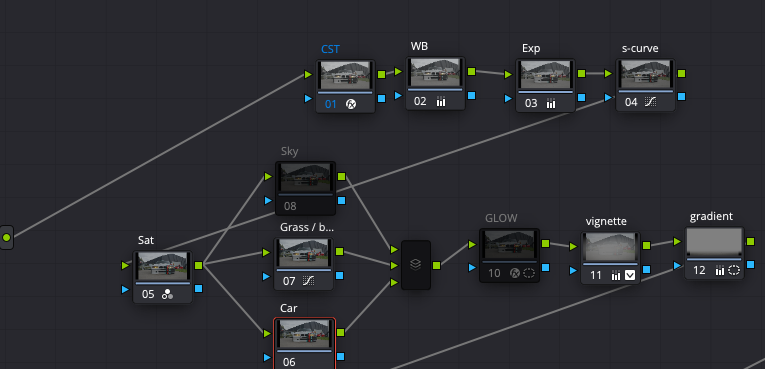Click the blue key input of Sat node
765x369 pixels.
point(125,289)
